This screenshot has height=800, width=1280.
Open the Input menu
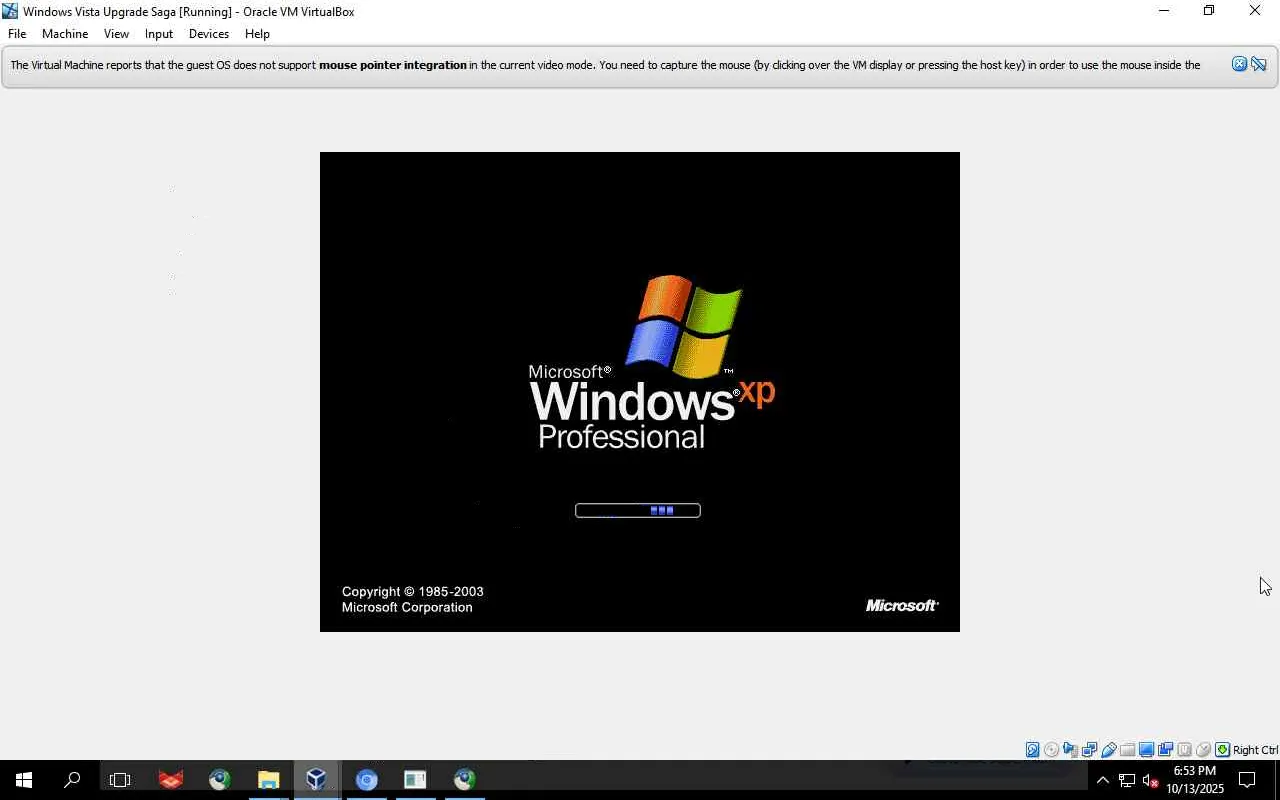click(x=159, y=34)
